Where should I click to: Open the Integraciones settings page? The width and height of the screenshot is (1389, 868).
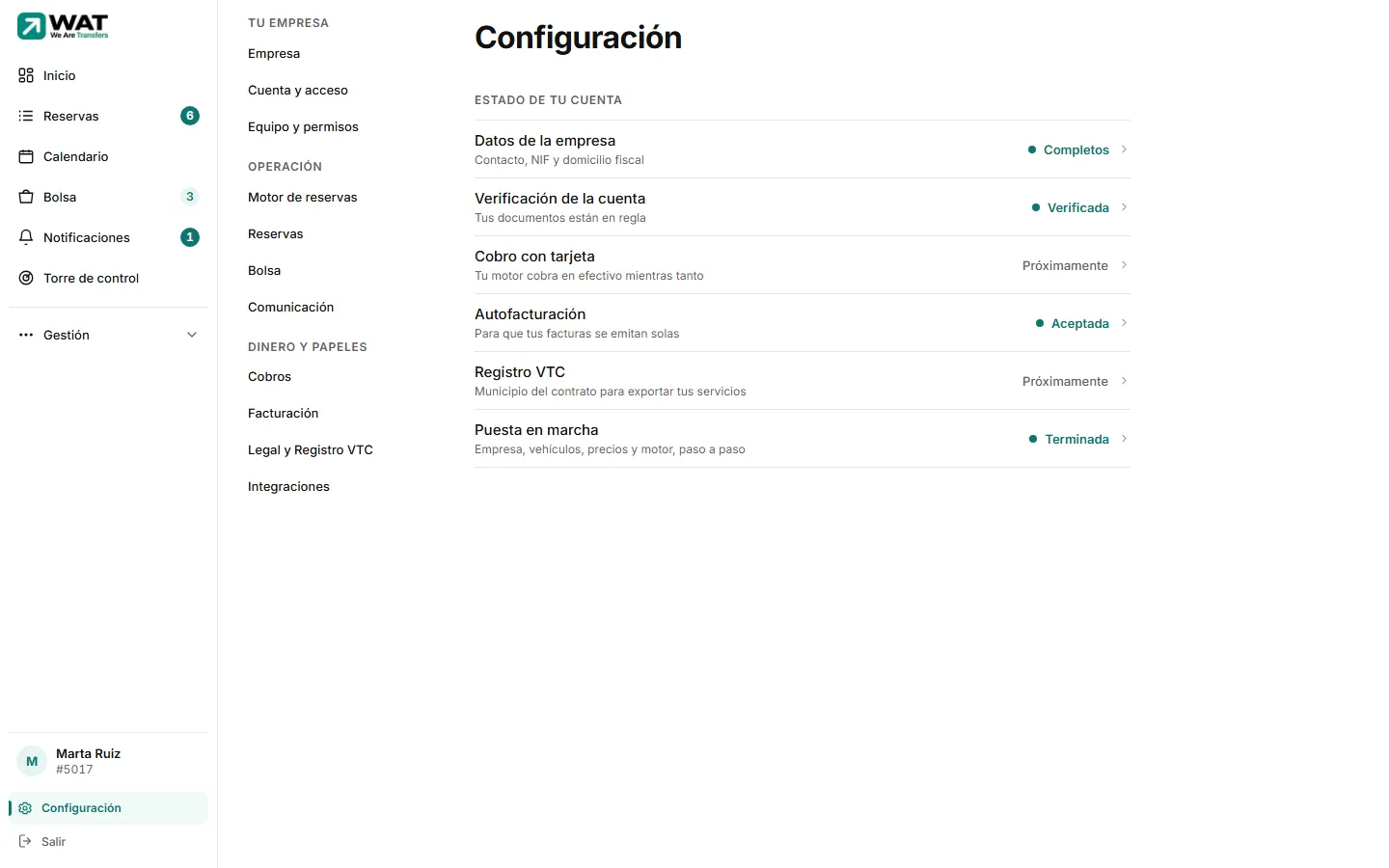click(288, 486)
